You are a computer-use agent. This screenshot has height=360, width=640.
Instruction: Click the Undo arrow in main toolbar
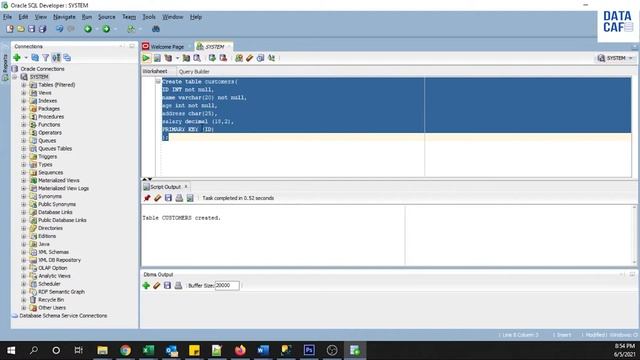[60, 29]
